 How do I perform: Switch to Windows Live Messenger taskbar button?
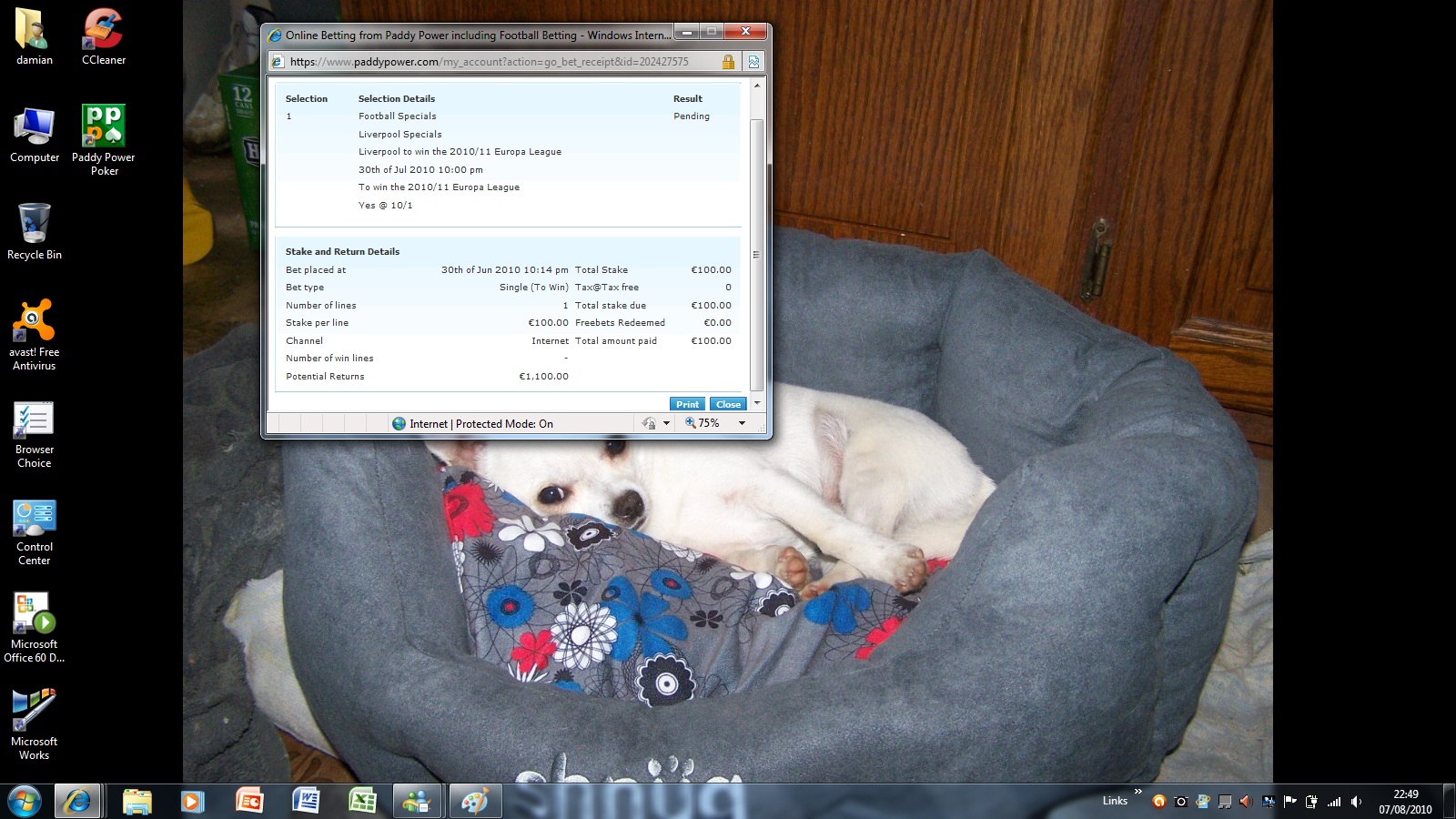point(418,801)
